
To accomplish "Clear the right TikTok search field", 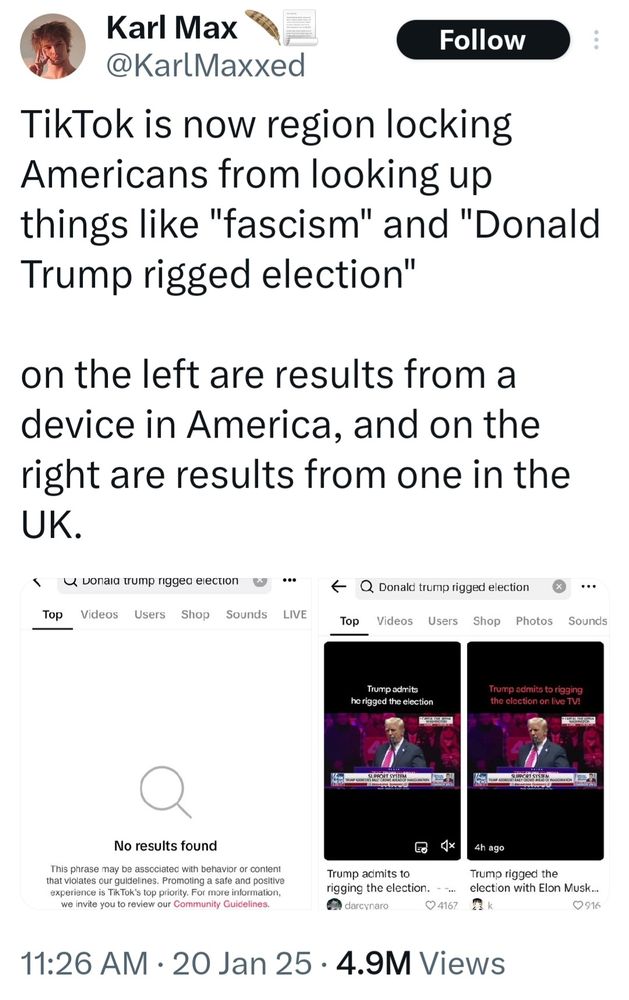I will [559, 586].
